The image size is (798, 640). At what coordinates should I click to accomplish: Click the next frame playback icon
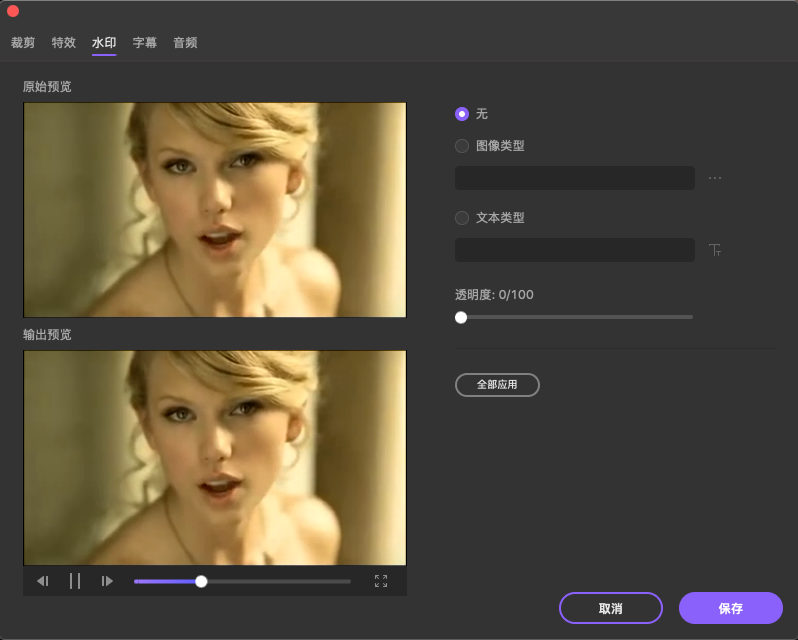(x=107, y=581)
